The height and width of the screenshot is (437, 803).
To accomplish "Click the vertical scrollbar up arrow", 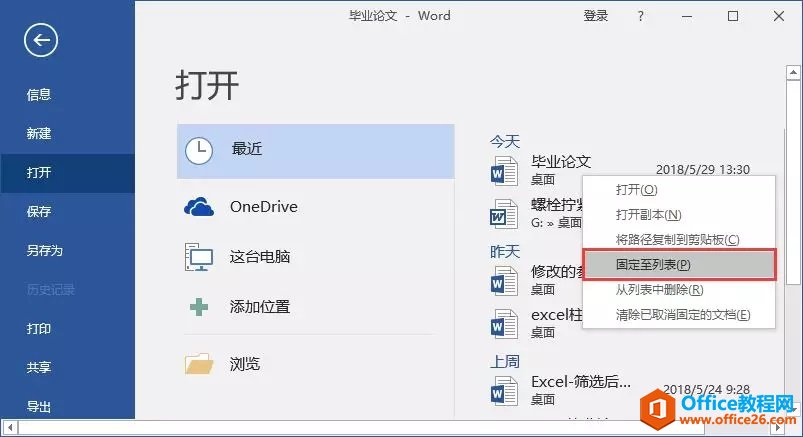I will click(793, 73).
